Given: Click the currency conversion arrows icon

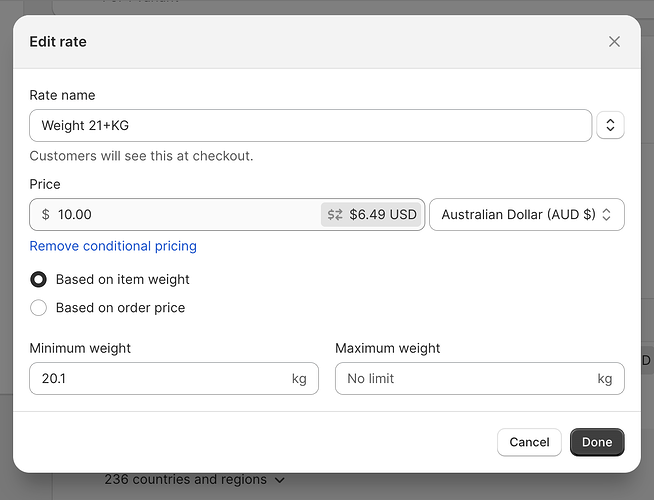Looking at the screenshot, I should (335, 215).
